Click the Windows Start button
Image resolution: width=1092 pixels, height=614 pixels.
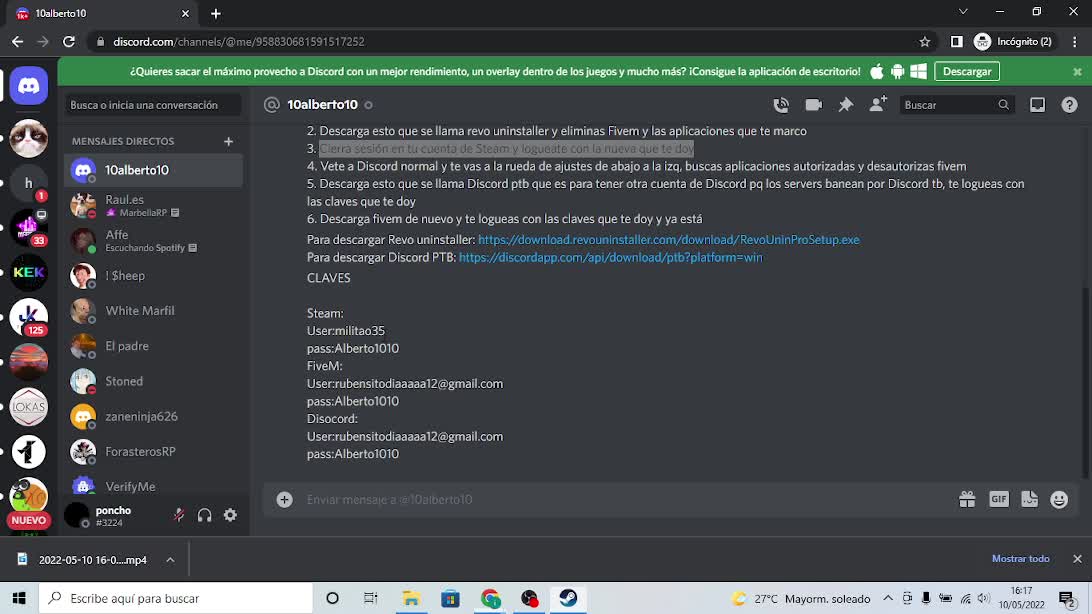click(x=19, y=598)
